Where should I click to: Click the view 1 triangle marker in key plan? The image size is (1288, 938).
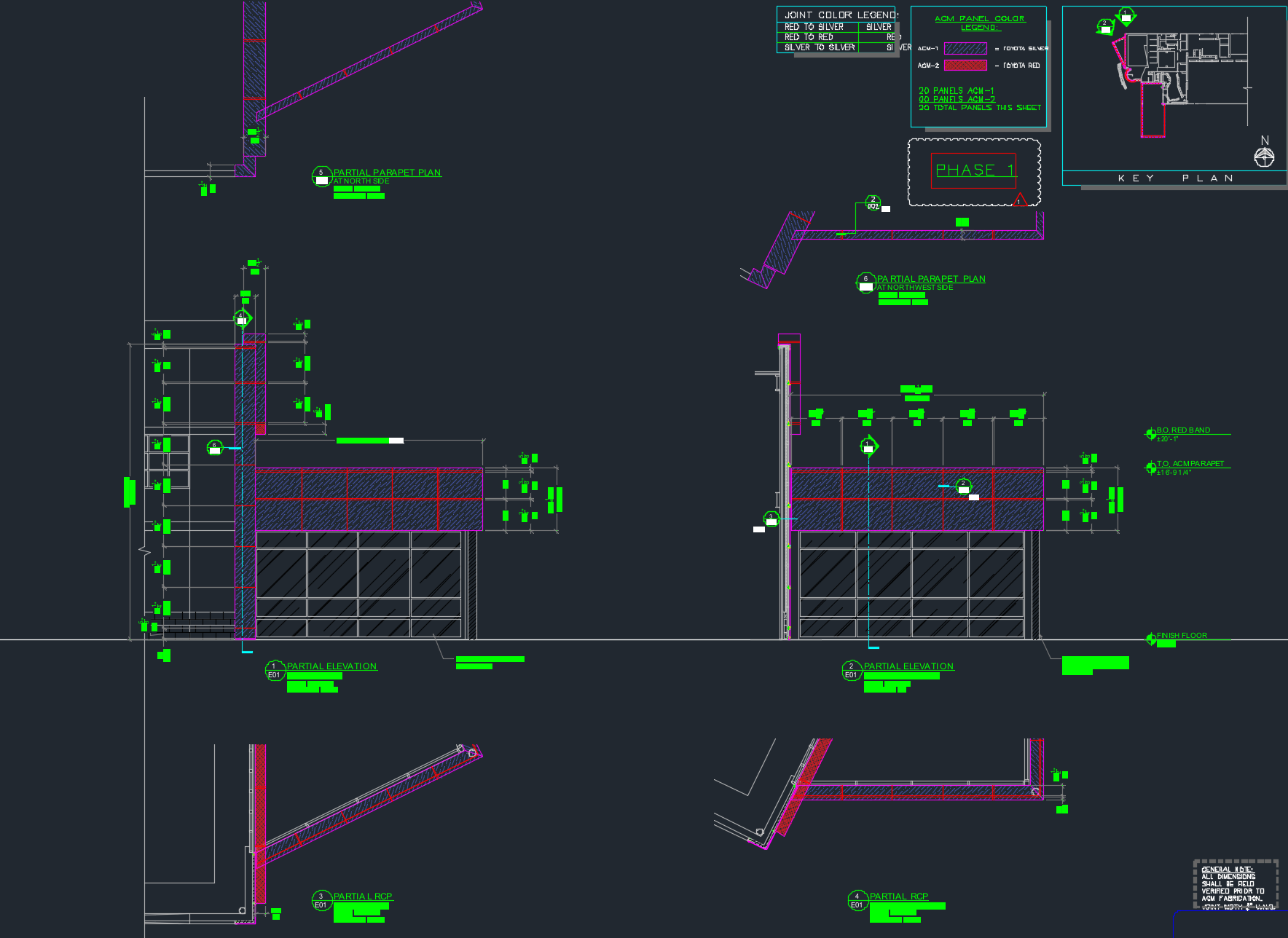click(1126, 16)
